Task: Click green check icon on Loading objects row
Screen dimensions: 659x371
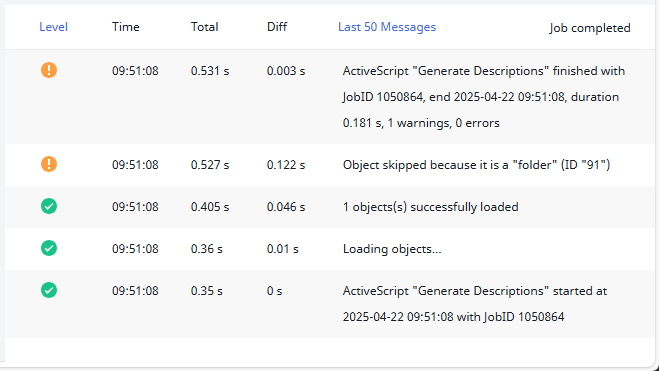Action: coord(49,248)
